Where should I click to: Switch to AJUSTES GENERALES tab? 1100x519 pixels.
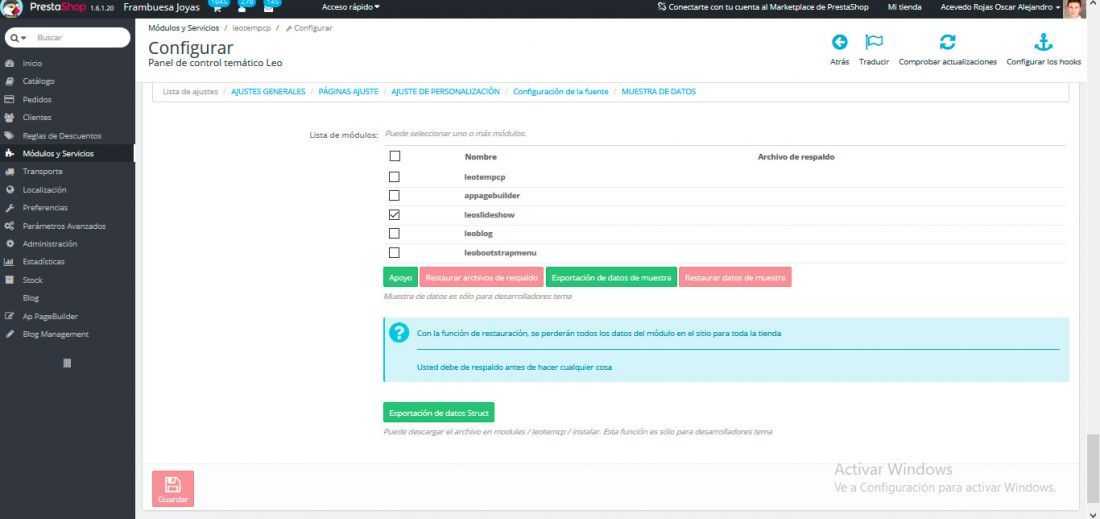tap(268, 92)
